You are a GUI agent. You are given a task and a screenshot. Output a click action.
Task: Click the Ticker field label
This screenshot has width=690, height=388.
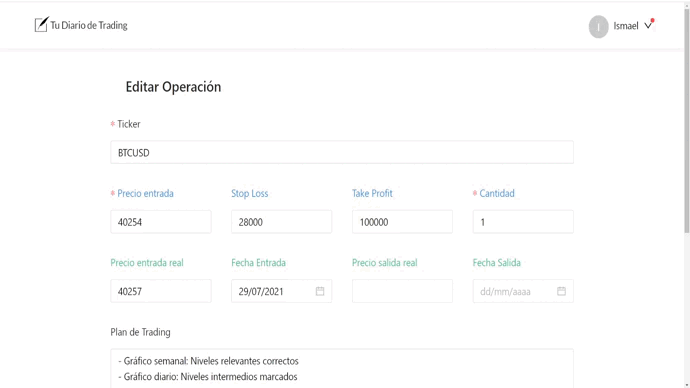[x=128, y=124]
